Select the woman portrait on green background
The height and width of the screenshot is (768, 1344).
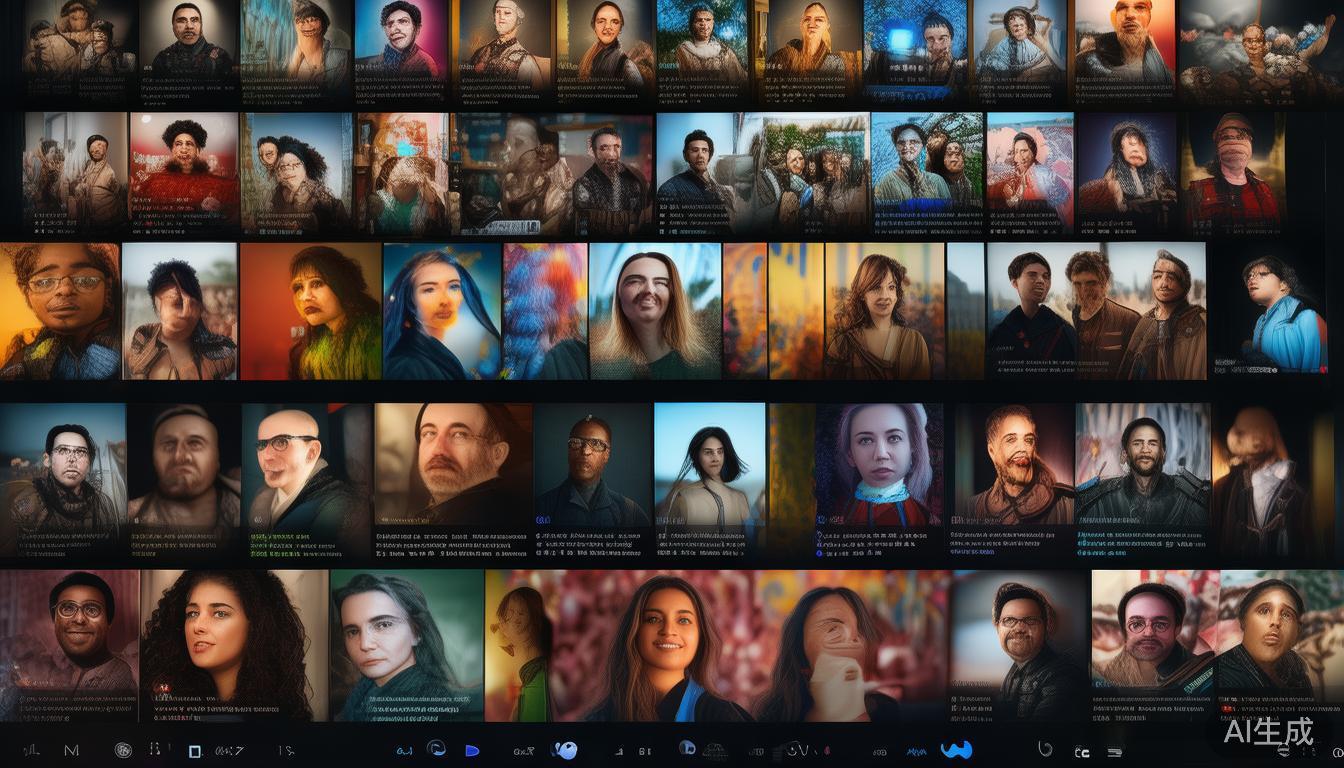click(x=407, y=645)
